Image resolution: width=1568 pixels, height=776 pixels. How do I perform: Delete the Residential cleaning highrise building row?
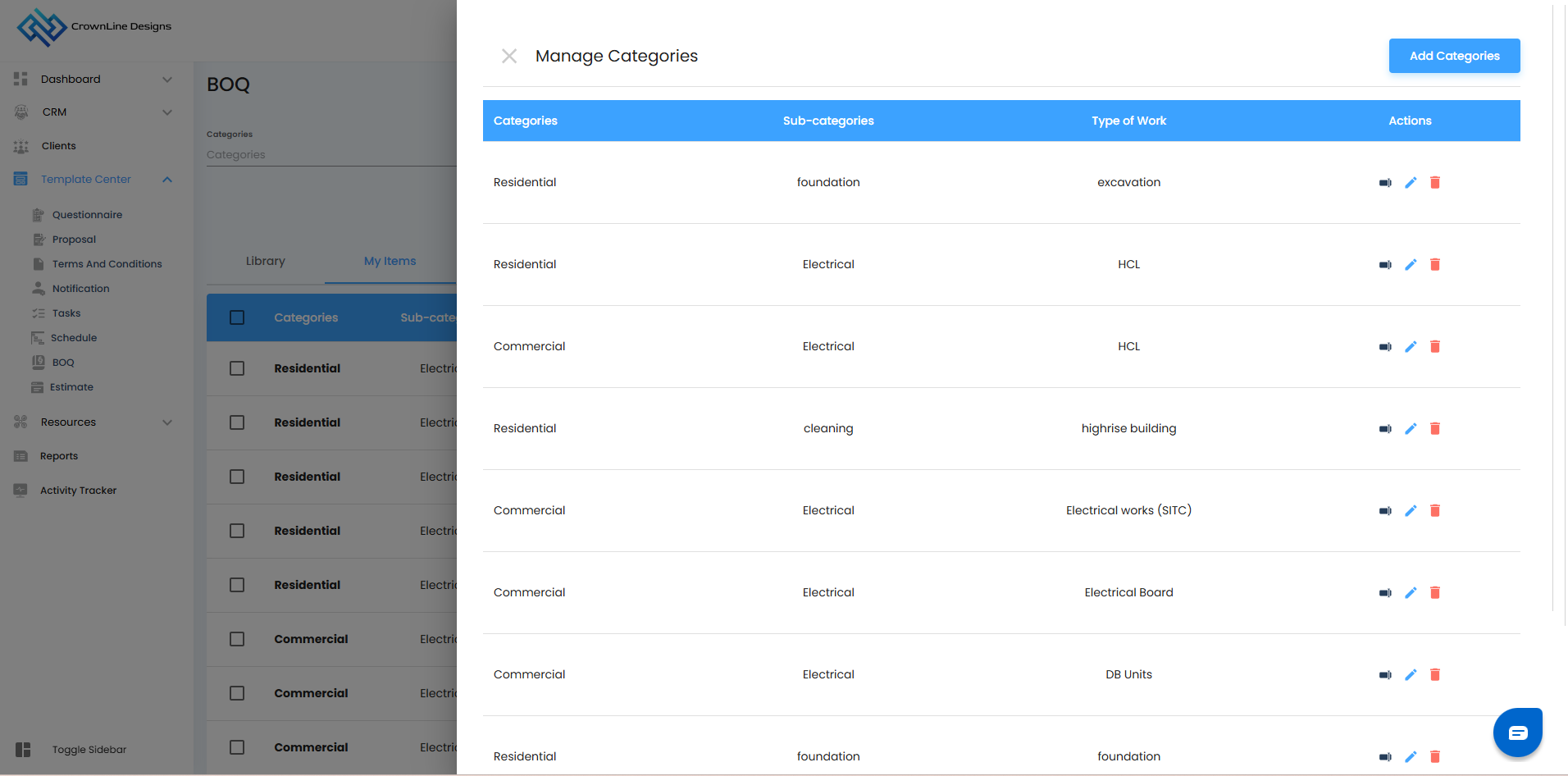(x=1435, y=428)
